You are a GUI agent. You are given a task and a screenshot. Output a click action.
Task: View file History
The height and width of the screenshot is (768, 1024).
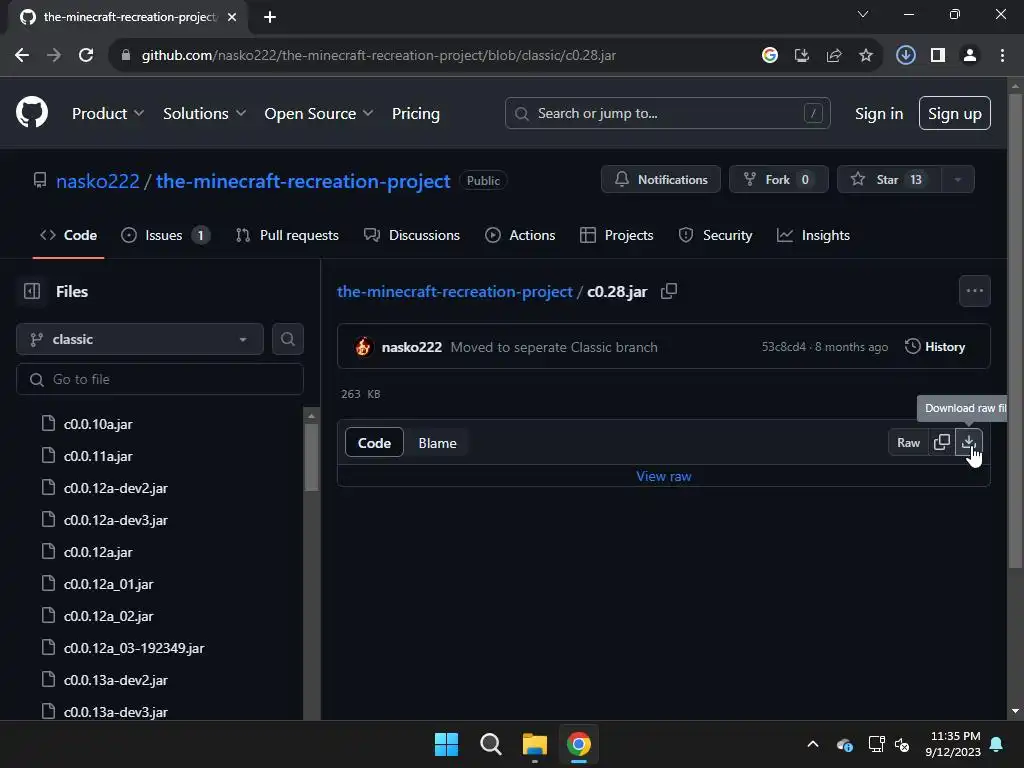pyautogui.click(x=935, y=347)
